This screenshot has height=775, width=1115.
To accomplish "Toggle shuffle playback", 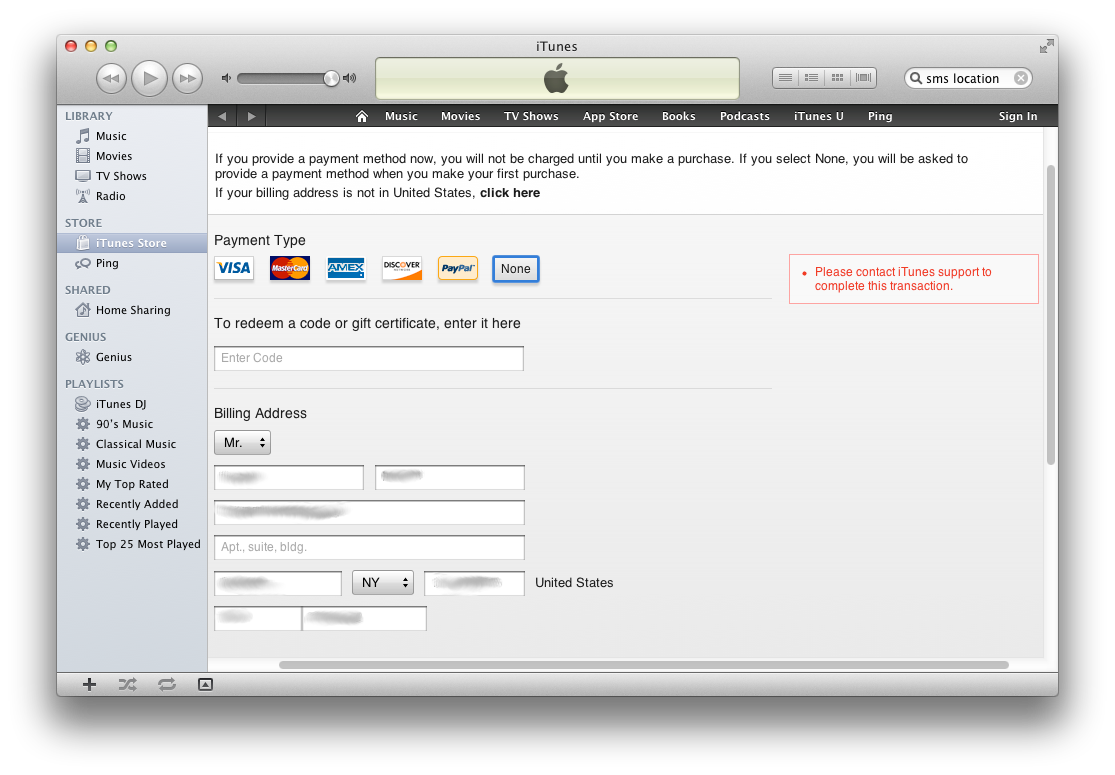I will tap(127, 684).
